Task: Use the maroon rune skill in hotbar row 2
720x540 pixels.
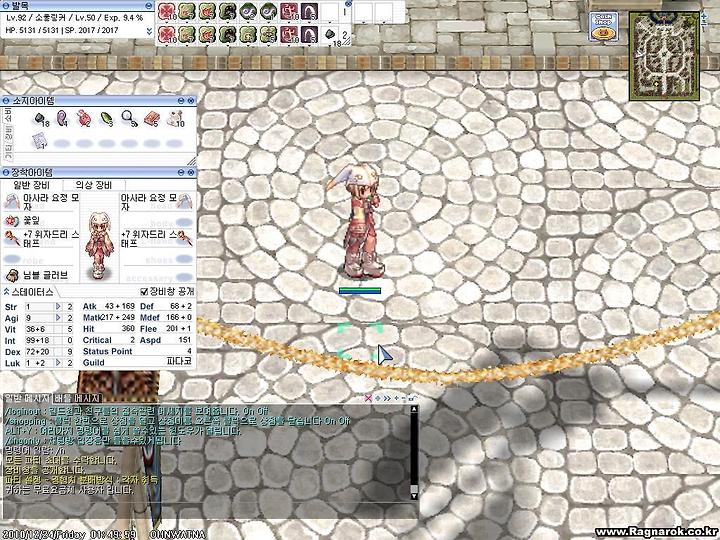Action: pos(289,35)
